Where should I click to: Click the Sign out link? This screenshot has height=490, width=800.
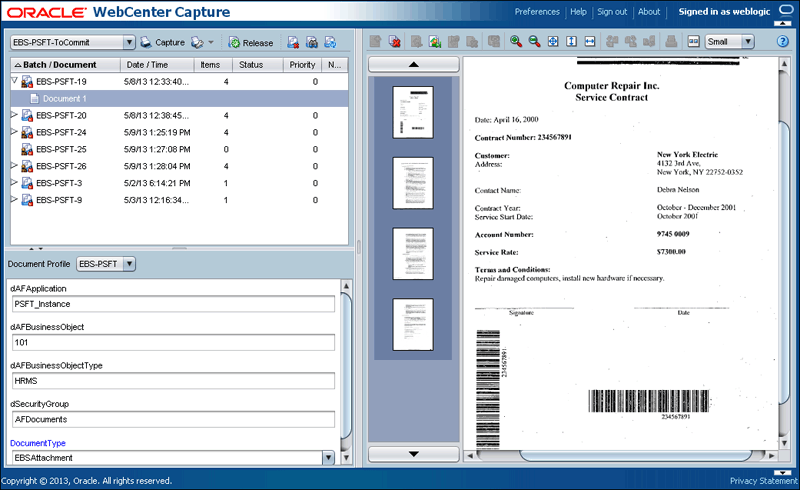pyautogui.click(x=612, y=12)
